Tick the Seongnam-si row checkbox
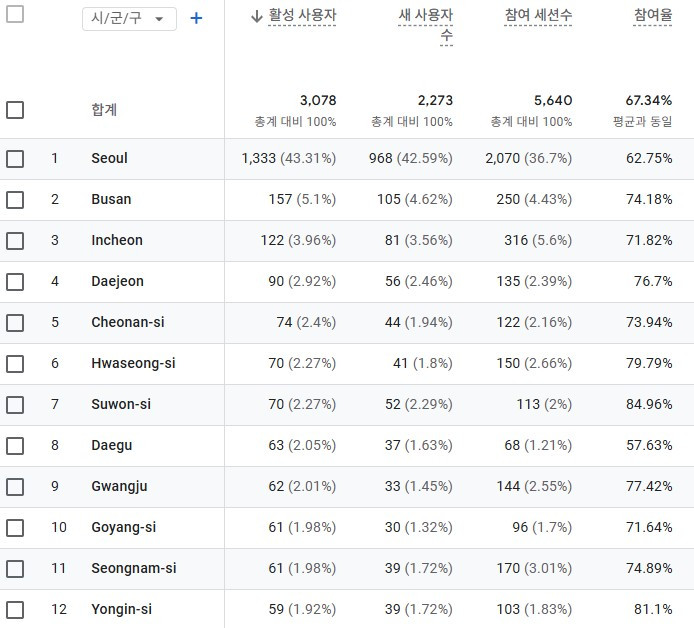This screenshot has height=628, width=694. click(15, 569)
